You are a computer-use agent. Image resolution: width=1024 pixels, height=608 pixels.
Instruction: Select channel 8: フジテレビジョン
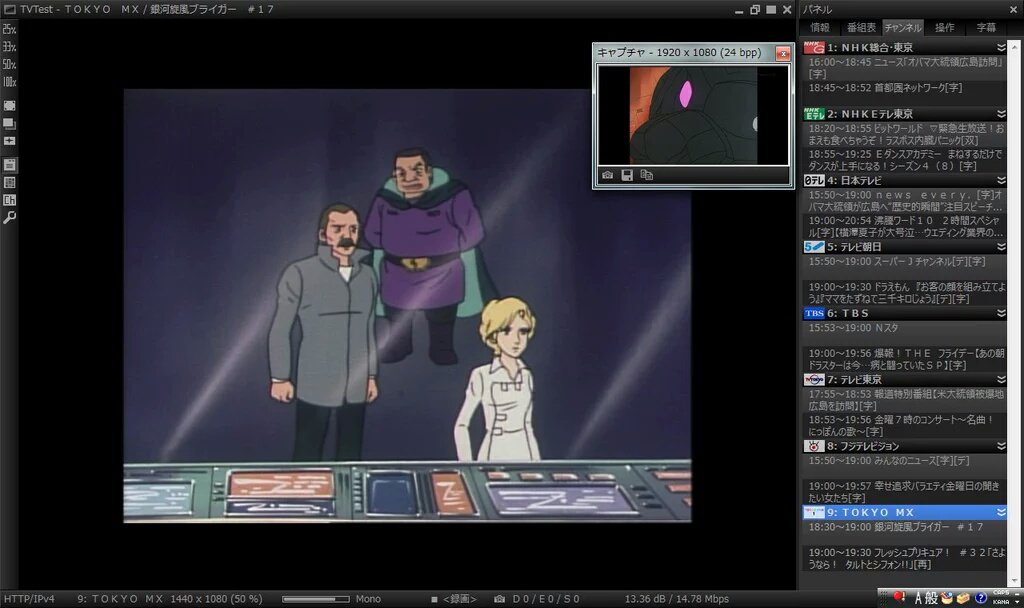[904, 446]
